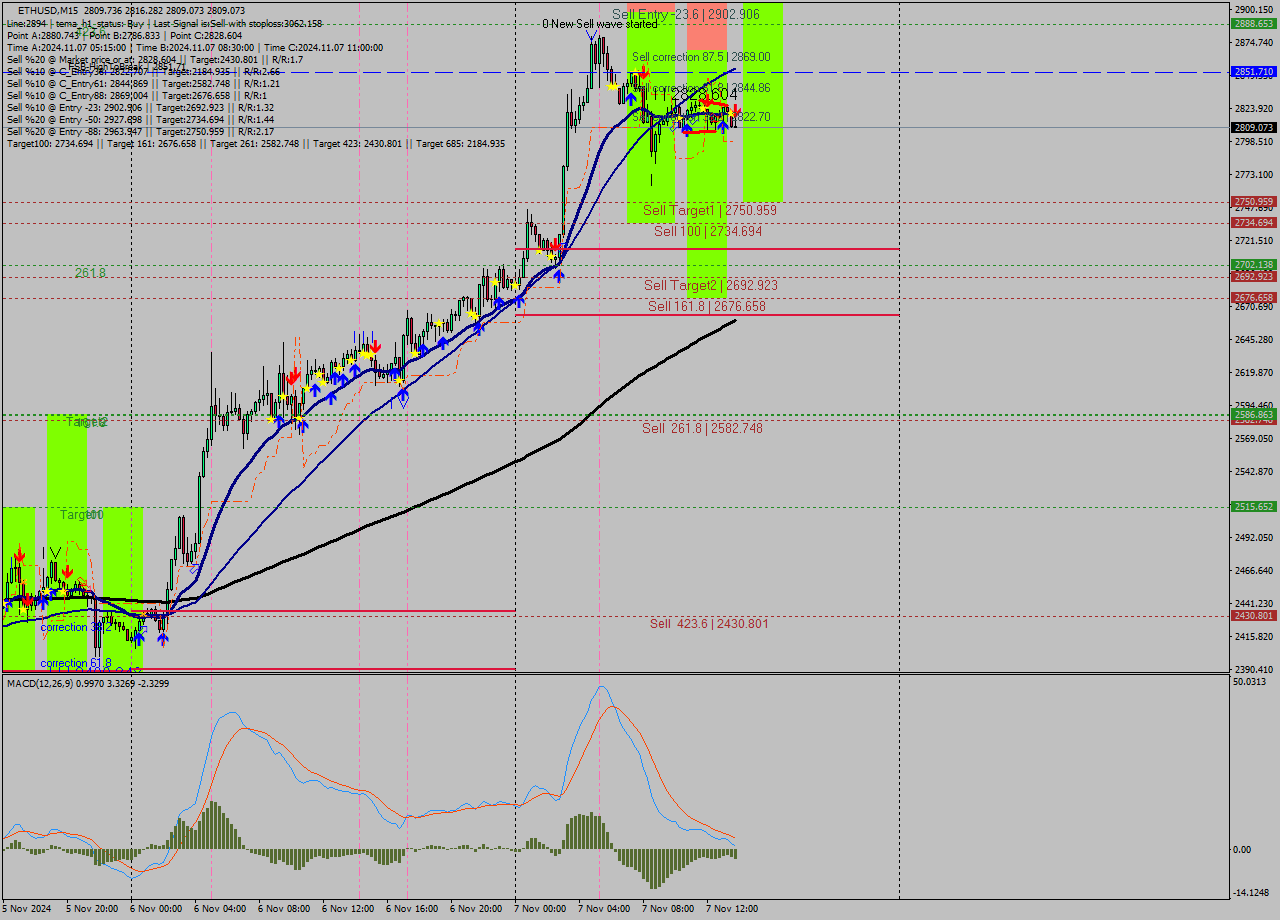Click the 2900.150 price scale value

coord(1254,9)
